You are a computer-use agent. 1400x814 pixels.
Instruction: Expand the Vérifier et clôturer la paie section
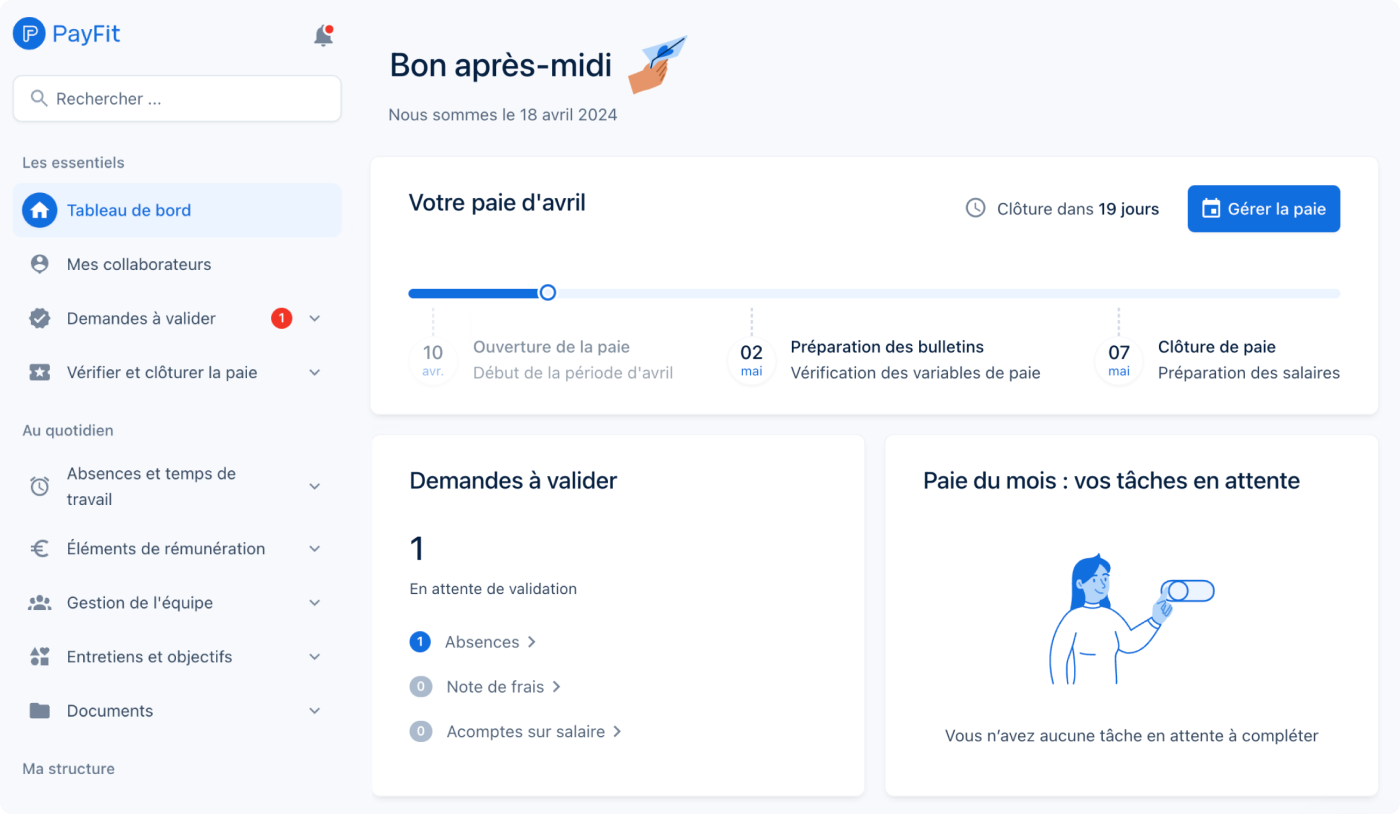pos(314,371)
